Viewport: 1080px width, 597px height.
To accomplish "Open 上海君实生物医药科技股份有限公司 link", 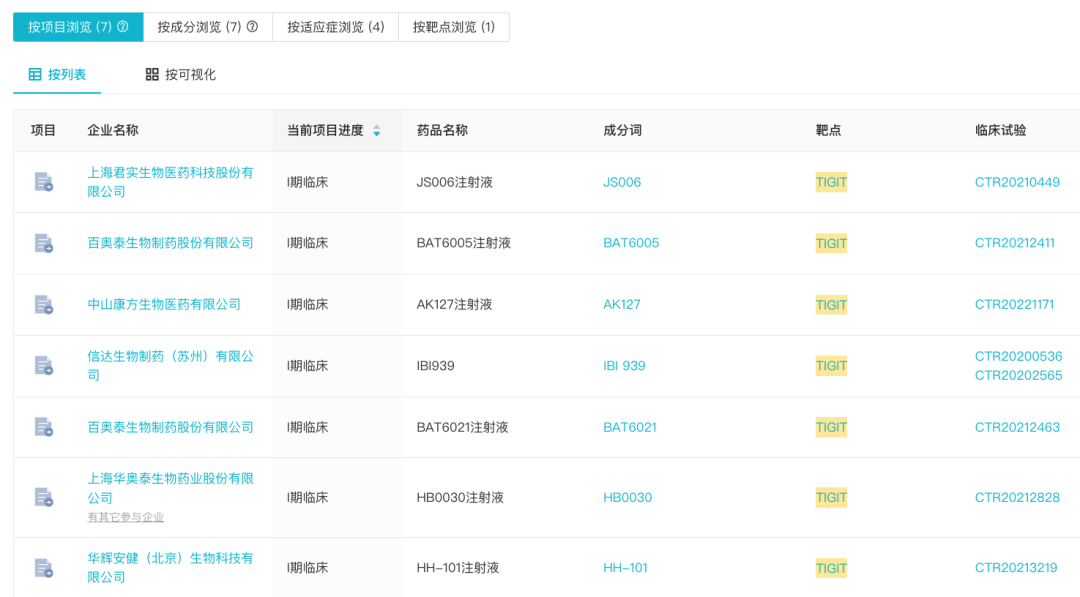I will click(170, 182).
